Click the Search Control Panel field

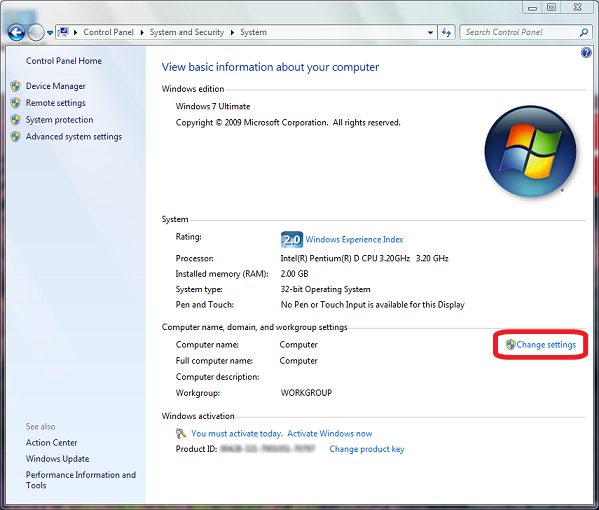(520, 32)
